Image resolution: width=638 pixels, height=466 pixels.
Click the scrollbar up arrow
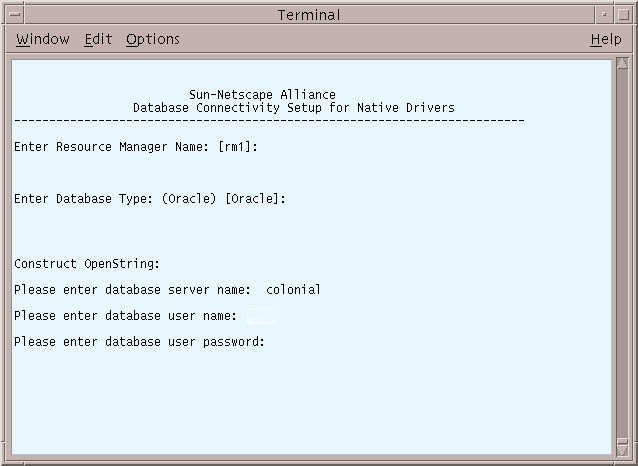click(622, 63)
